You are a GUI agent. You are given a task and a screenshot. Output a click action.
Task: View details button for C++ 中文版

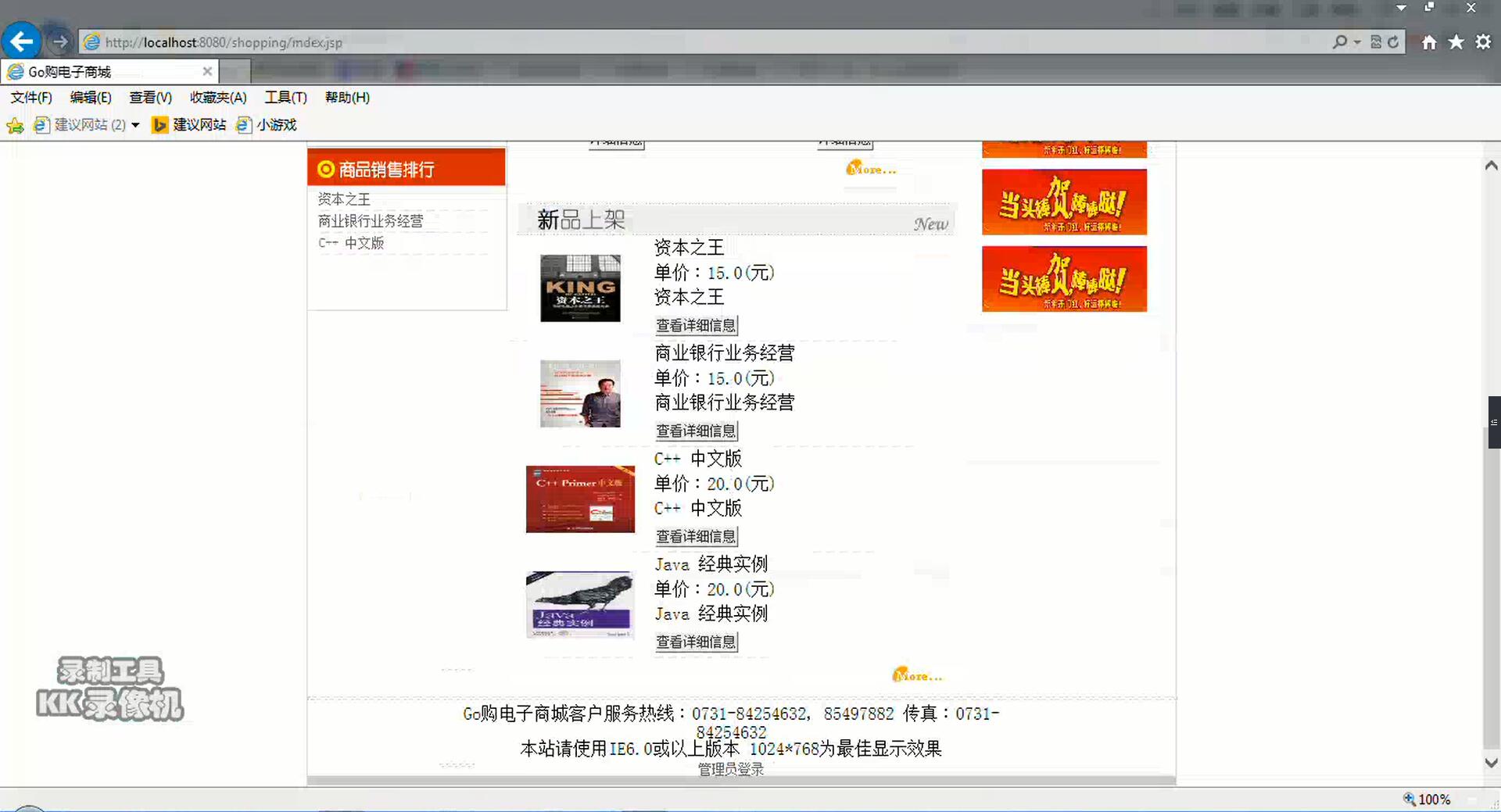(696, 536)
